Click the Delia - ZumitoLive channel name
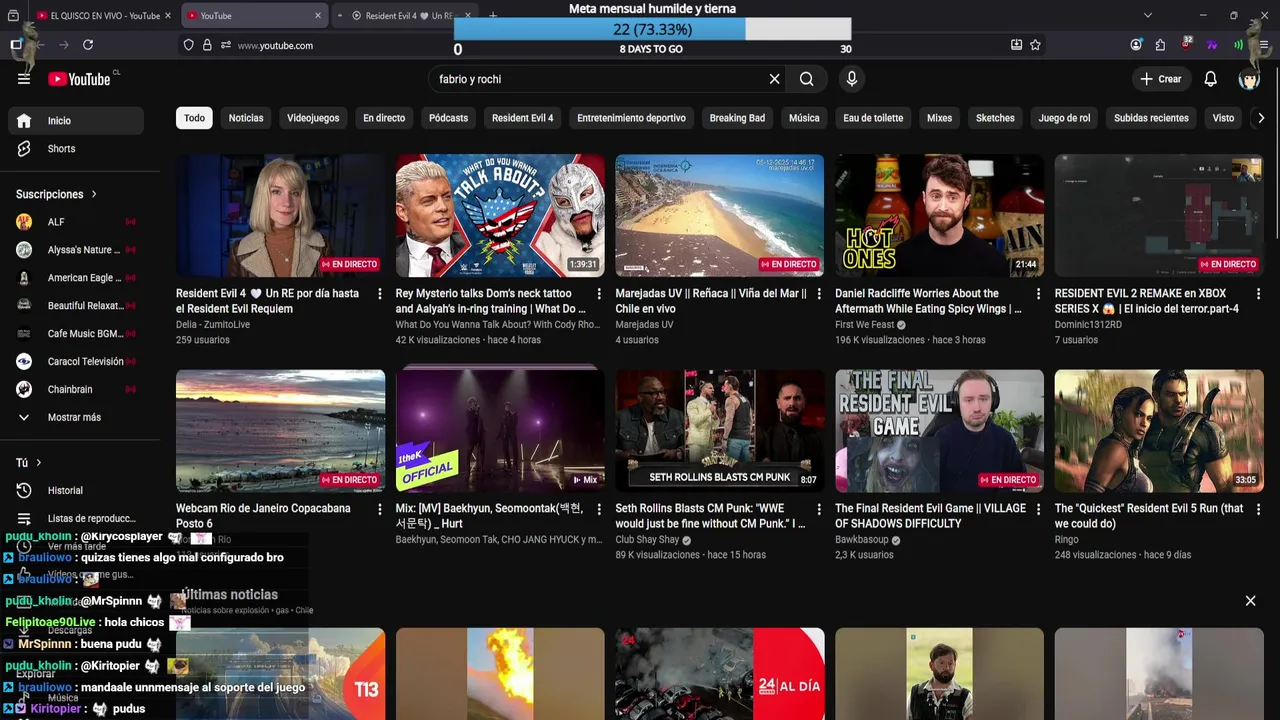The image size is (1280, 720). [213, 325]
